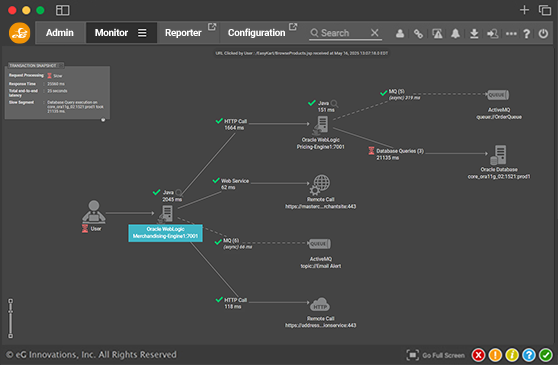Click the power logout icon
558x365 pixels.
pyautogui.click(x=543, y=33)
